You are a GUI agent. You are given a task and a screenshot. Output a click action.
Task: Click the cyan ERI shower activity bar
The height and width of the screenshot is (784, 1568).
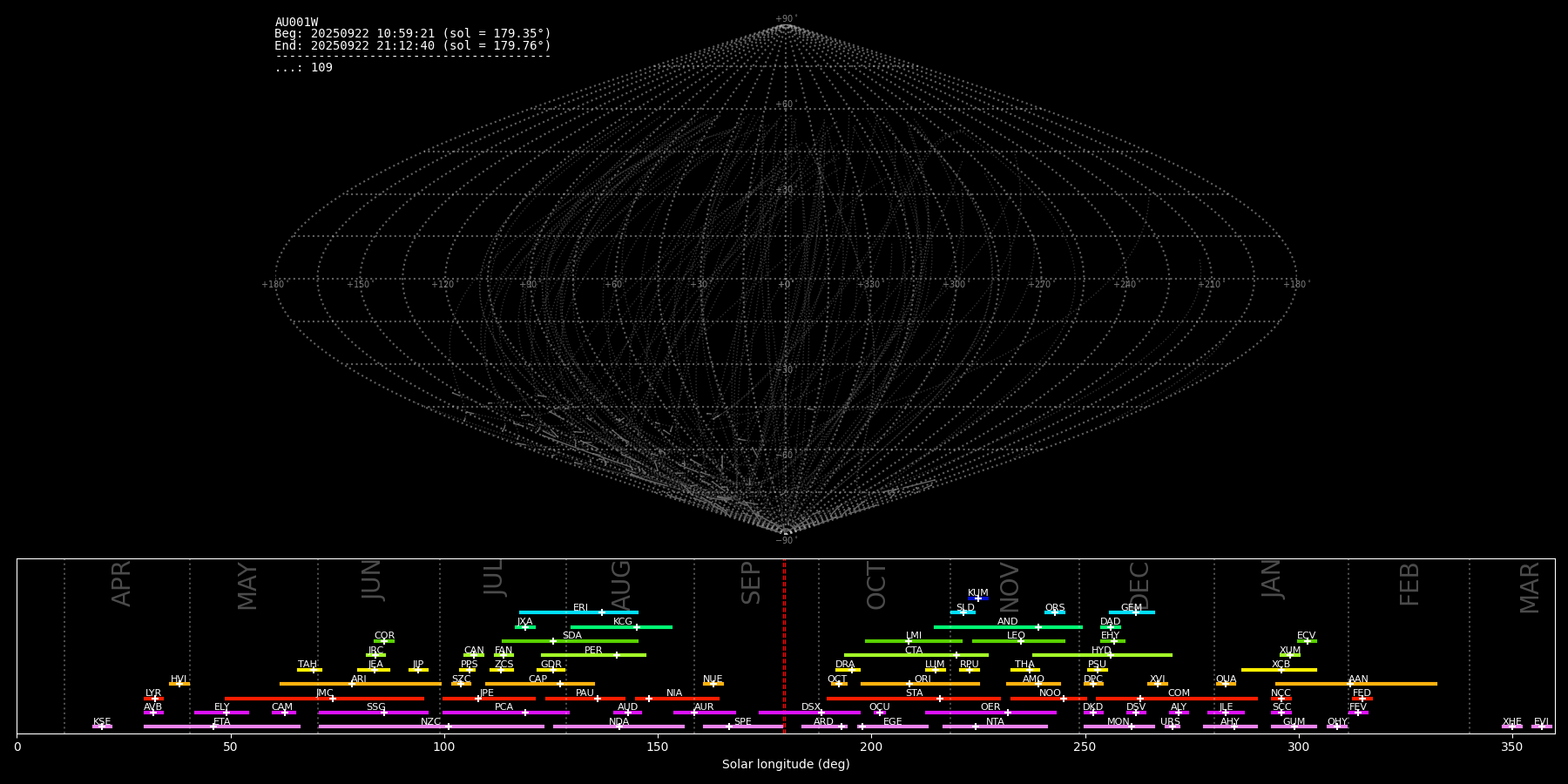coord(578,612)
